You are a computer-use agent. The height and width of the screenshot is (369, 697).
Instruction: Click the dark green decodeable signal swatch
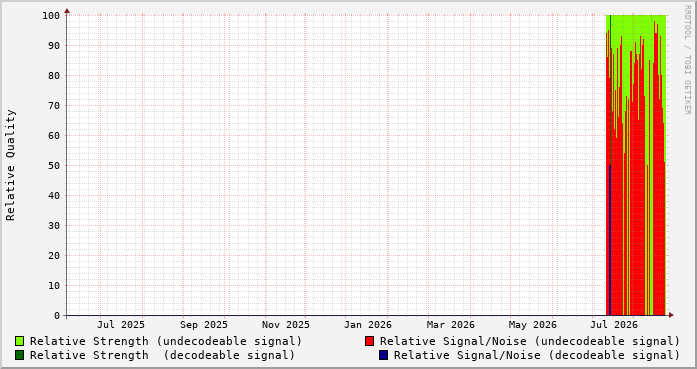20,355
